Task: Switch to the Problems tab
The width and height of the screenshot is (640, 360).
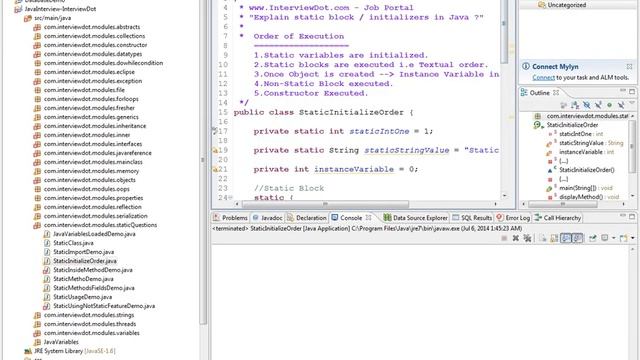Action: click(230, 218)
